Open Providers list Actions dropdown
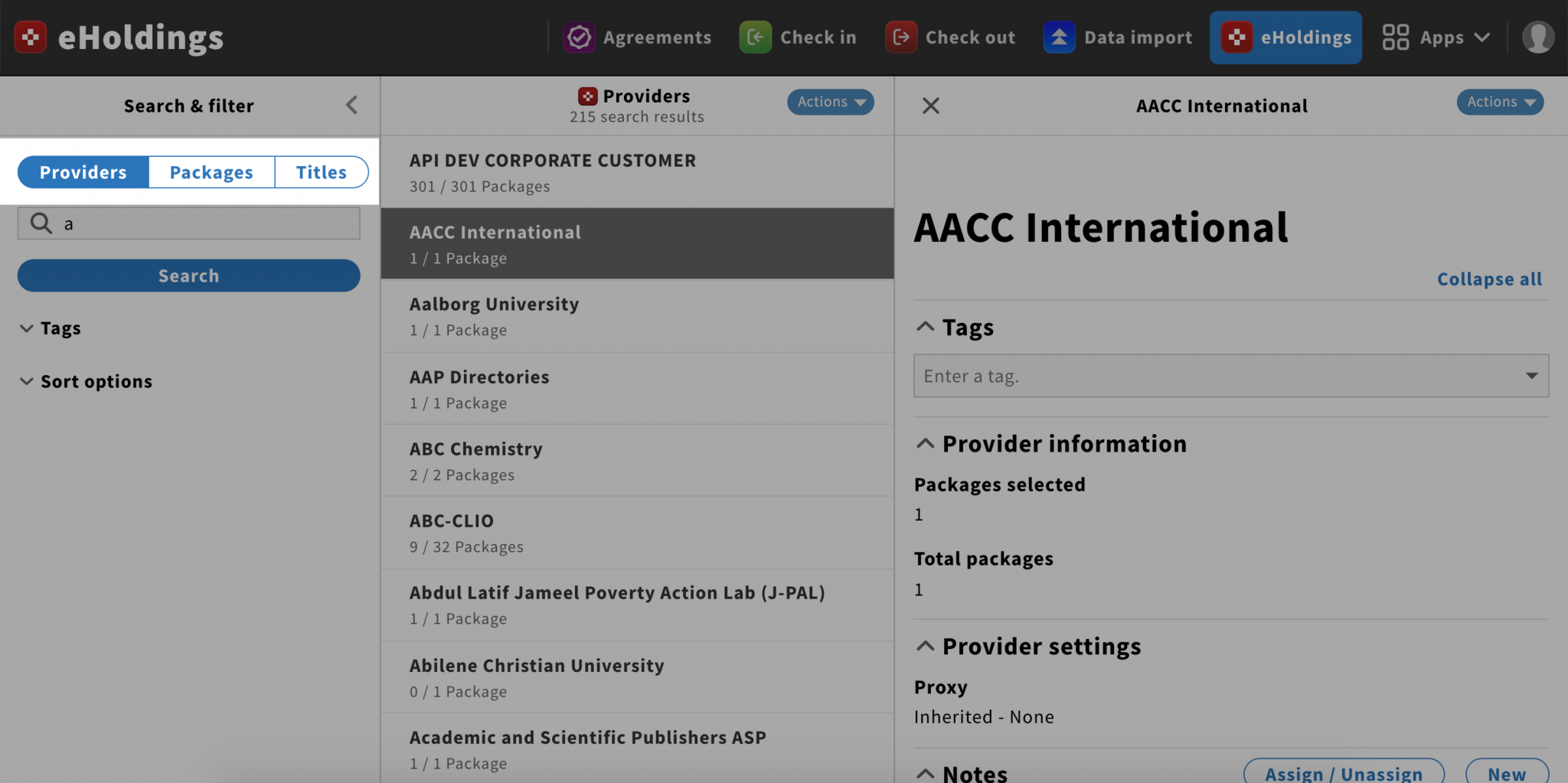The image size is (1568, 783). (x=830, y=102)
